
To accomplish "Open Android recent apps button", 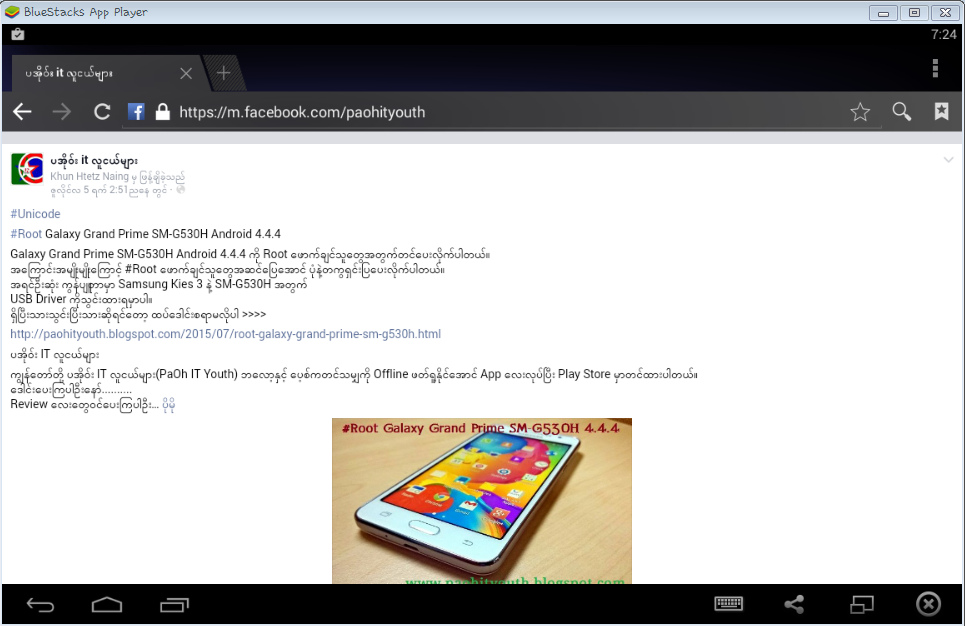I will pos(174,605).
